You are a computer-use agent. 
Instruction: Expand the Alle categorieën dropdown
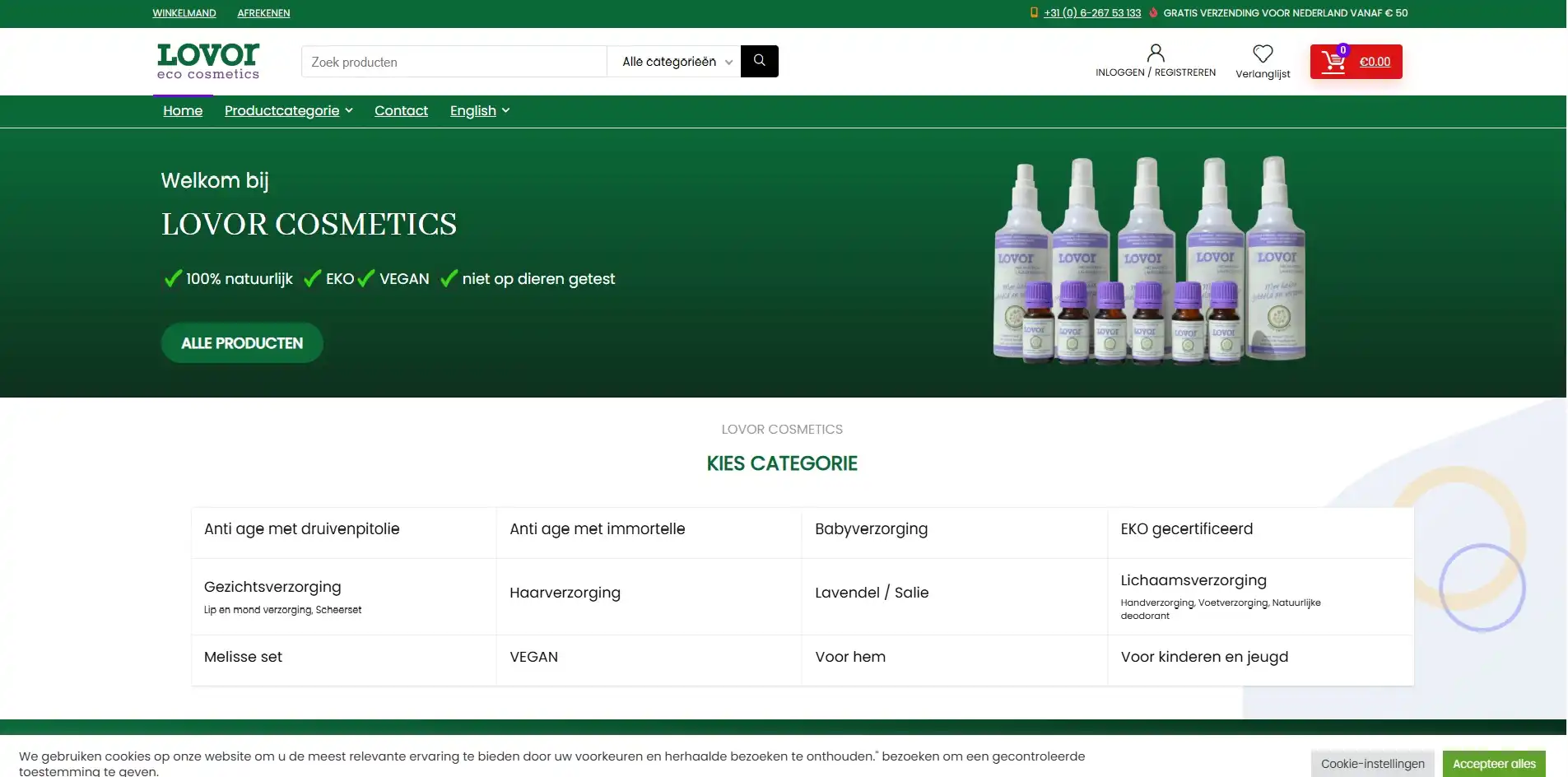tap(673, 62)
